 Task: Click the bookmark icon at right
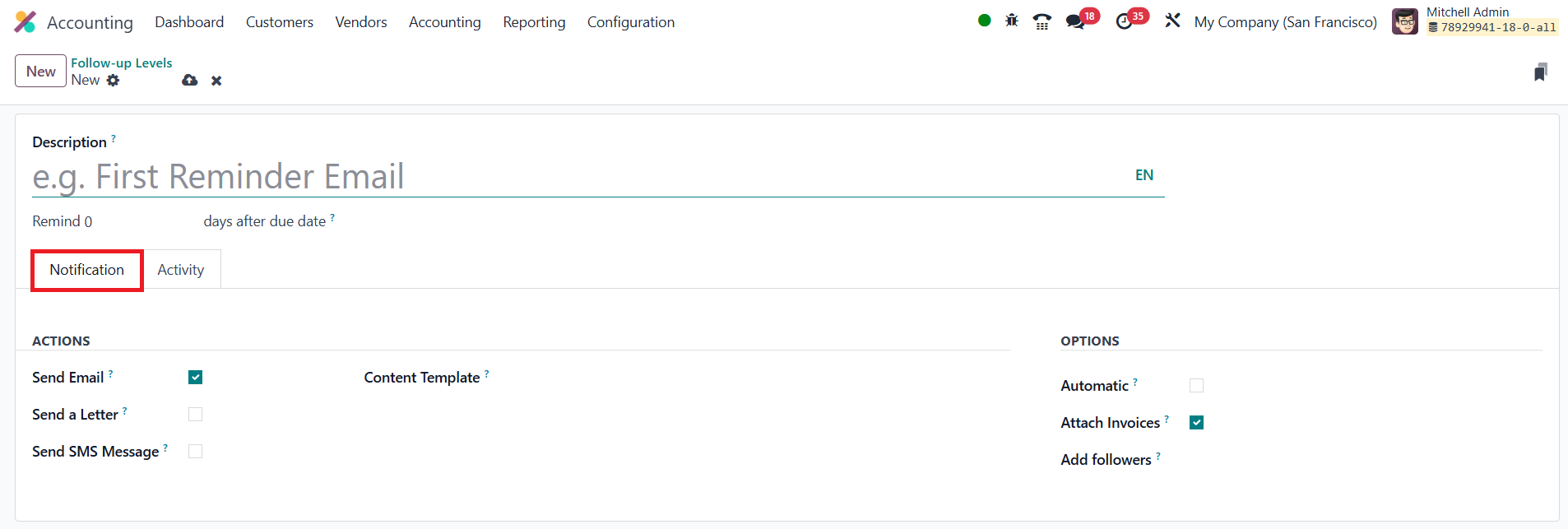tap(1540, 72)
